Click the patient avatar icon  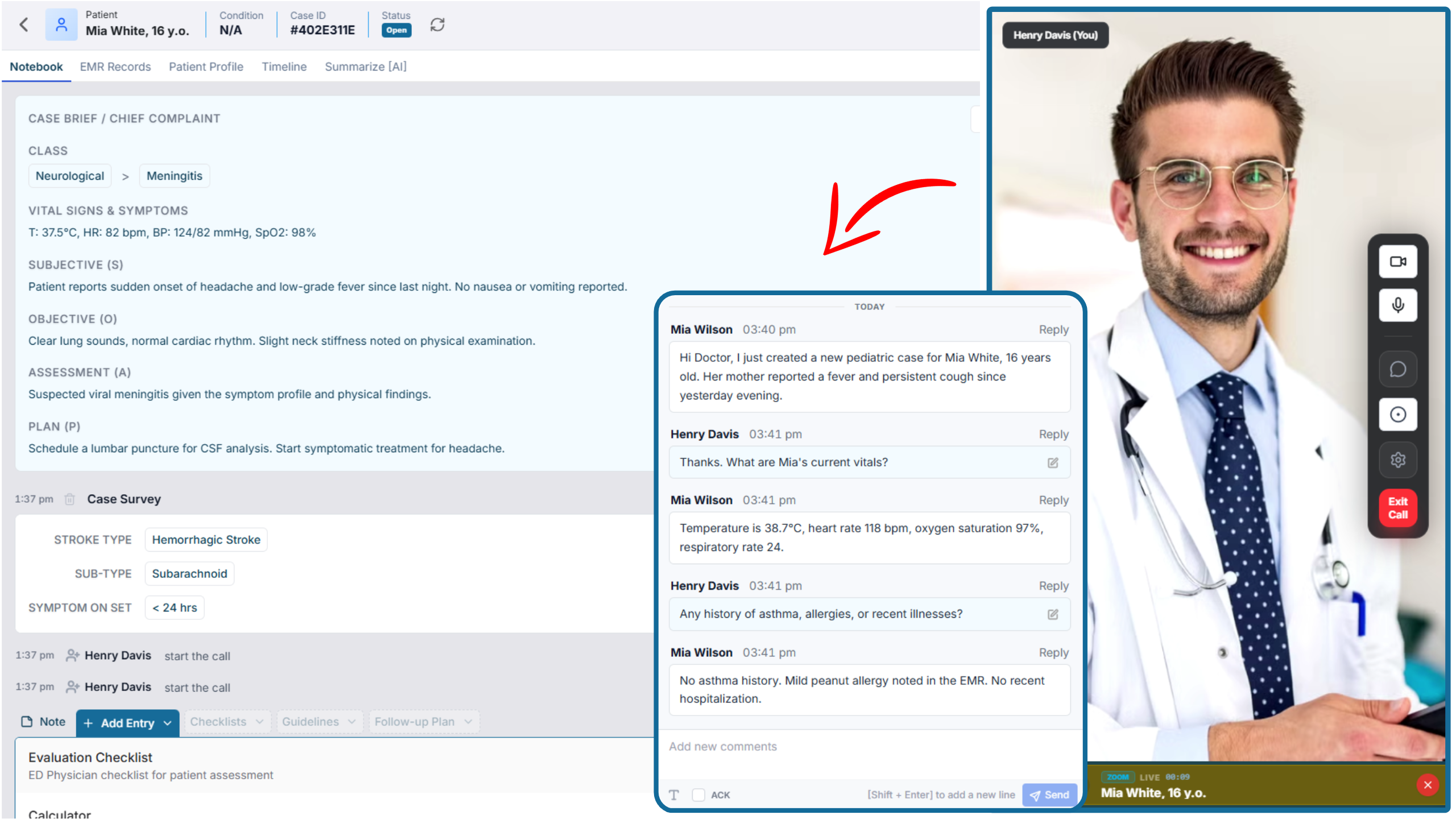61,24
